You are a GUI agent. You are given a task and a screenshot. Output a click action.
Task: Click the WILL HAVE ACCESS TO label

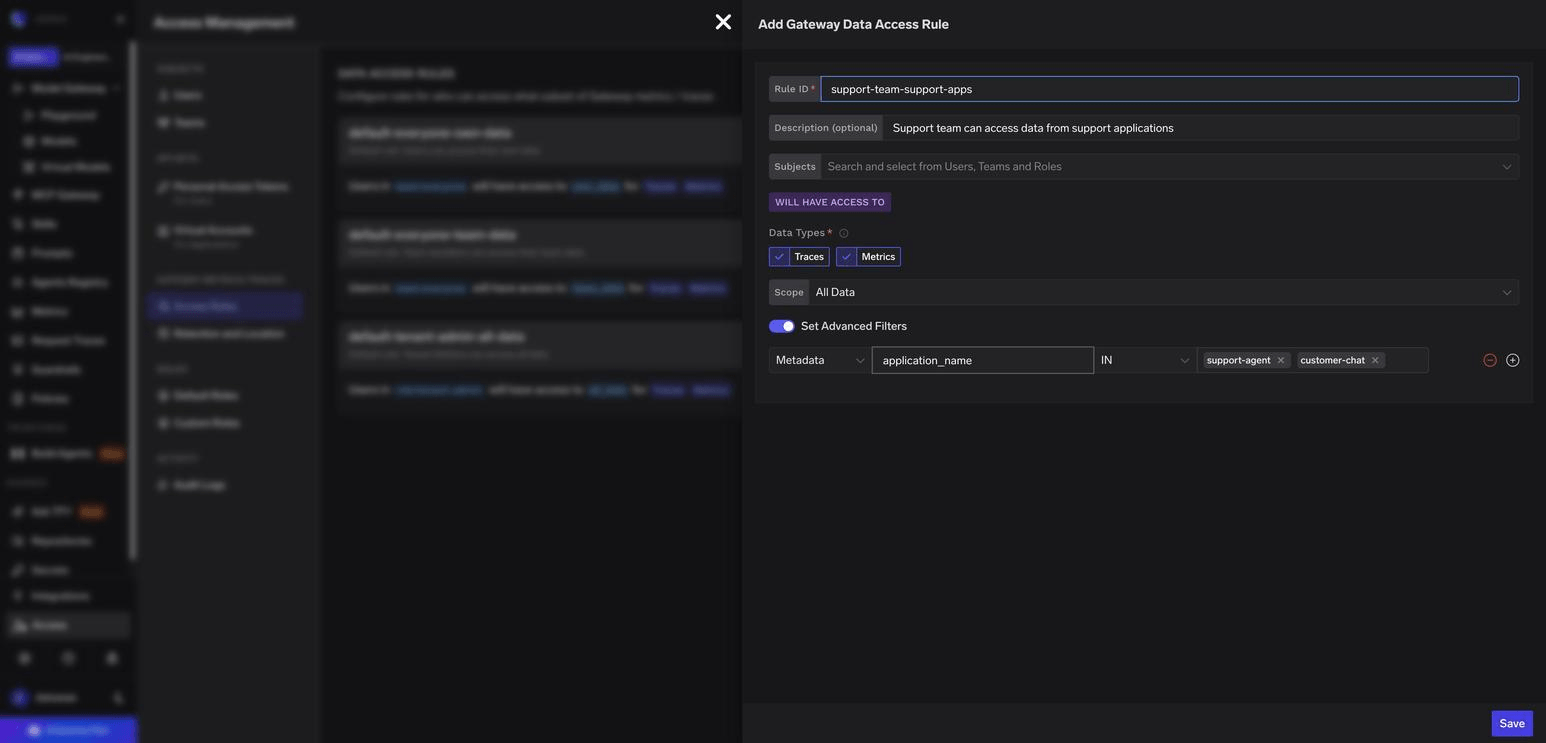830,202
